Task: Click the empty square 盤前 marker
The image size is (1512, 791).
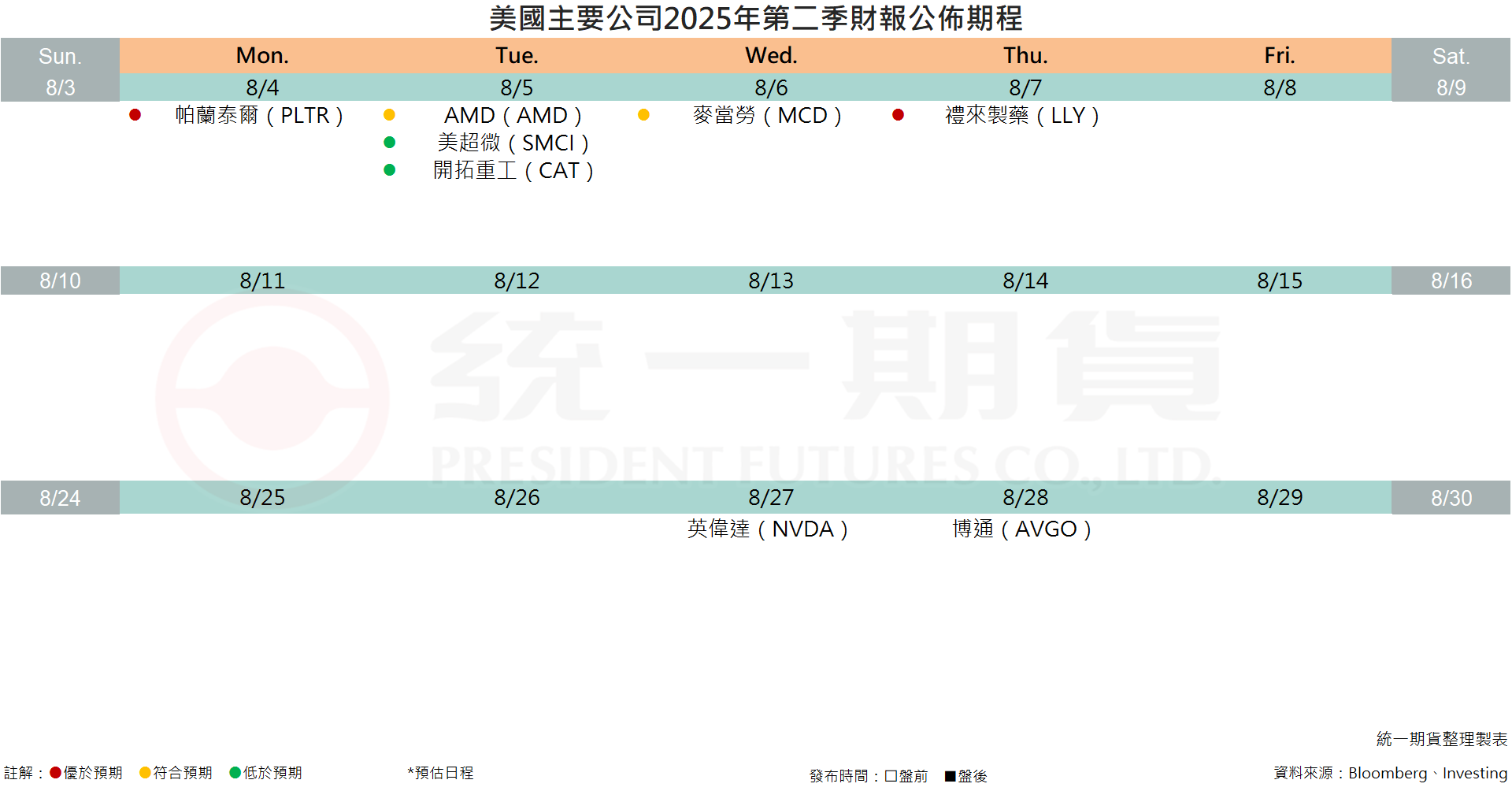Action: point(891,776)
